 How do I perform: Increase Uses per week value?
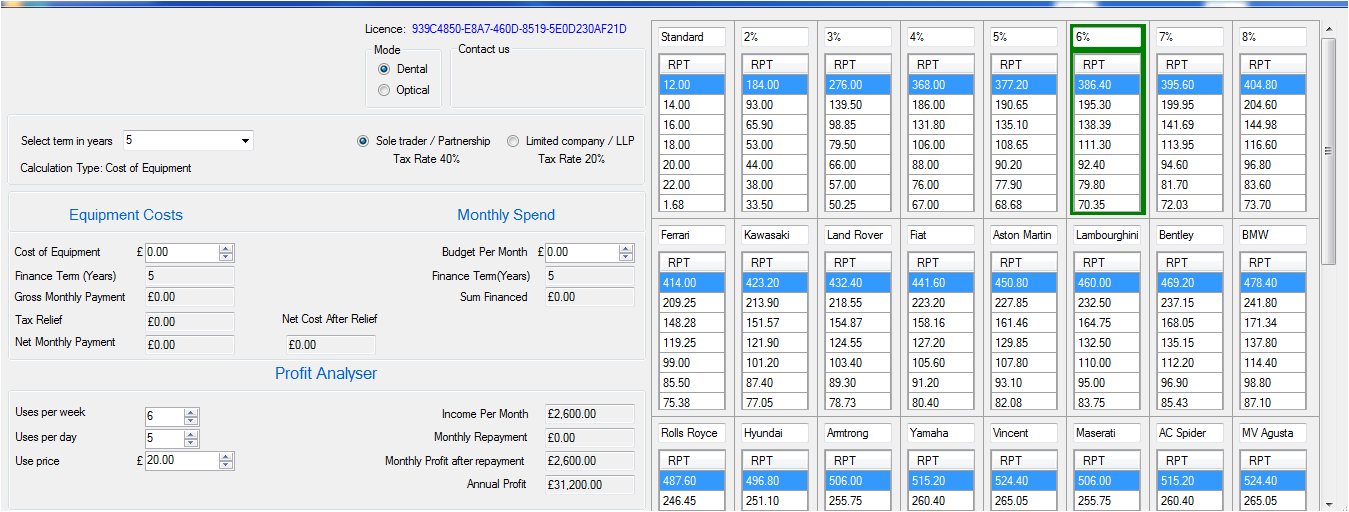coord(191,412)
